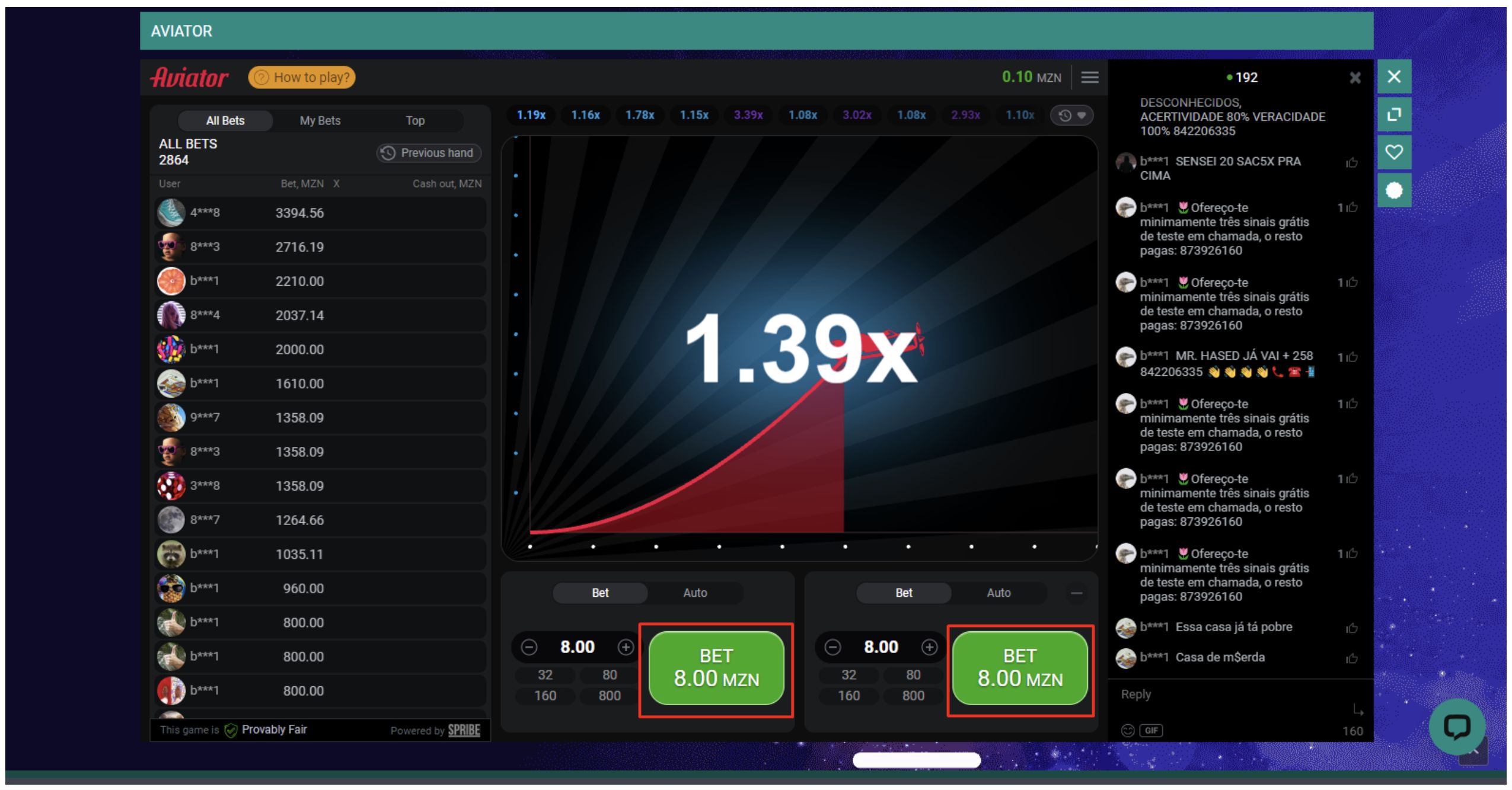This screenshot has width=1512, height=790.
Task: Decrease the right bet amount with minus
Action: pos(832,647)
